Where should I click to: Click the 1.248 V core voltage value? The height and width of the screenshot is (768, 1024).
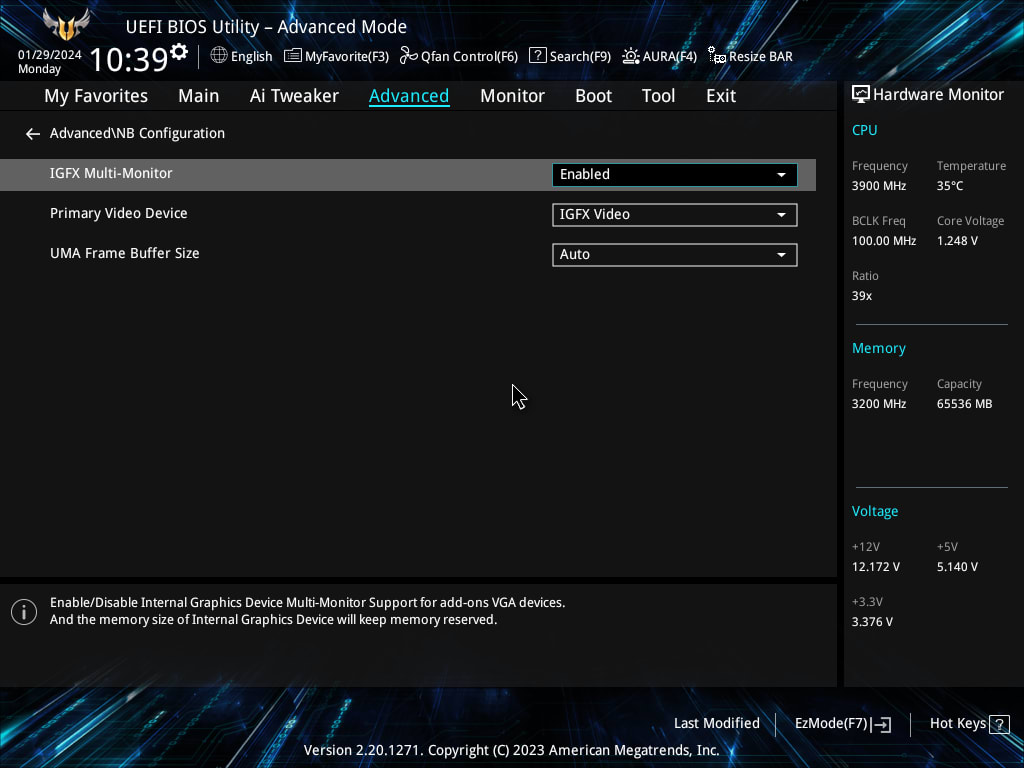957,241
